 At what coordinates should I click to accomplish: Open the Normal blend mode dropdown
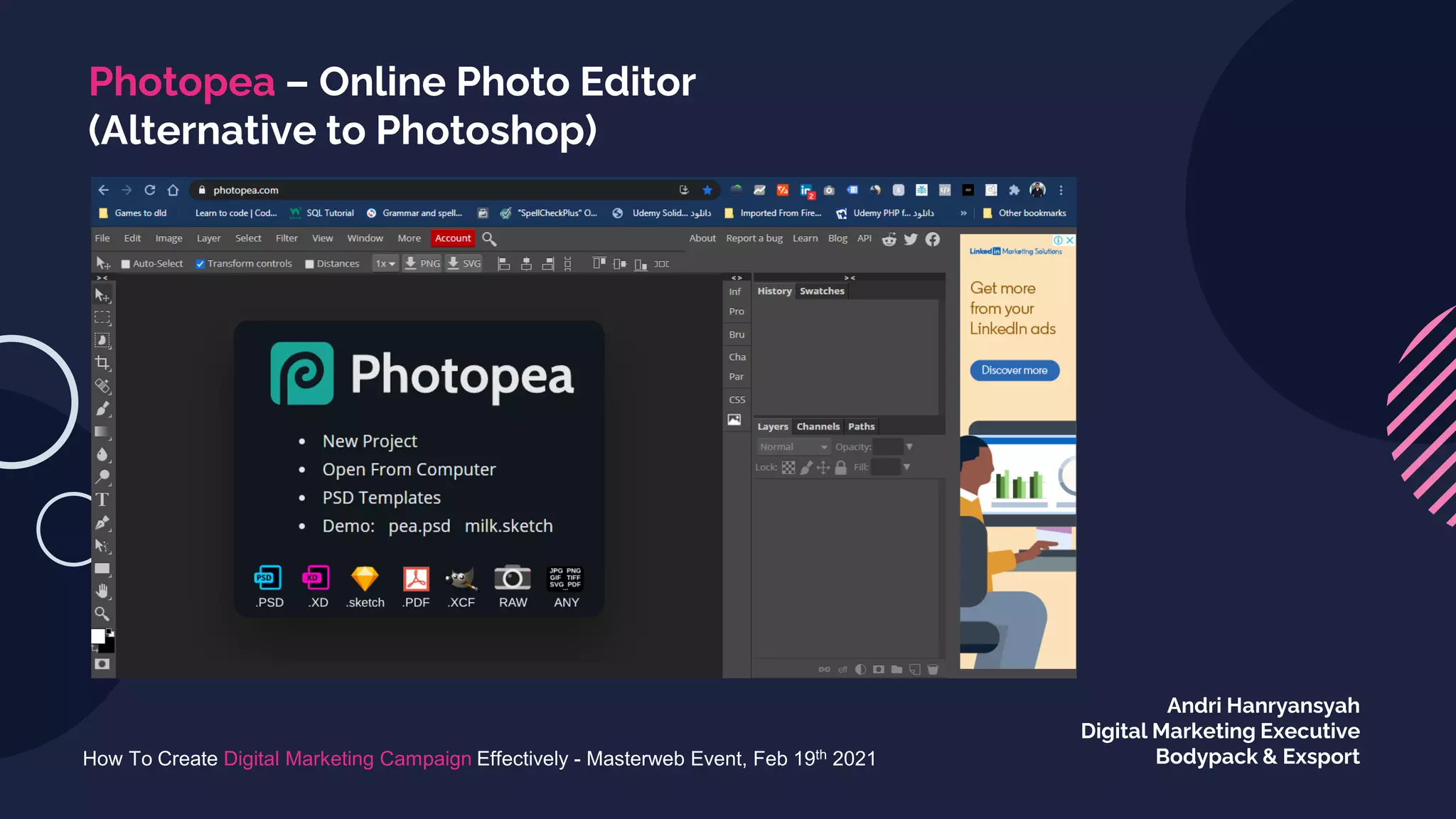(x=793, y=447)
